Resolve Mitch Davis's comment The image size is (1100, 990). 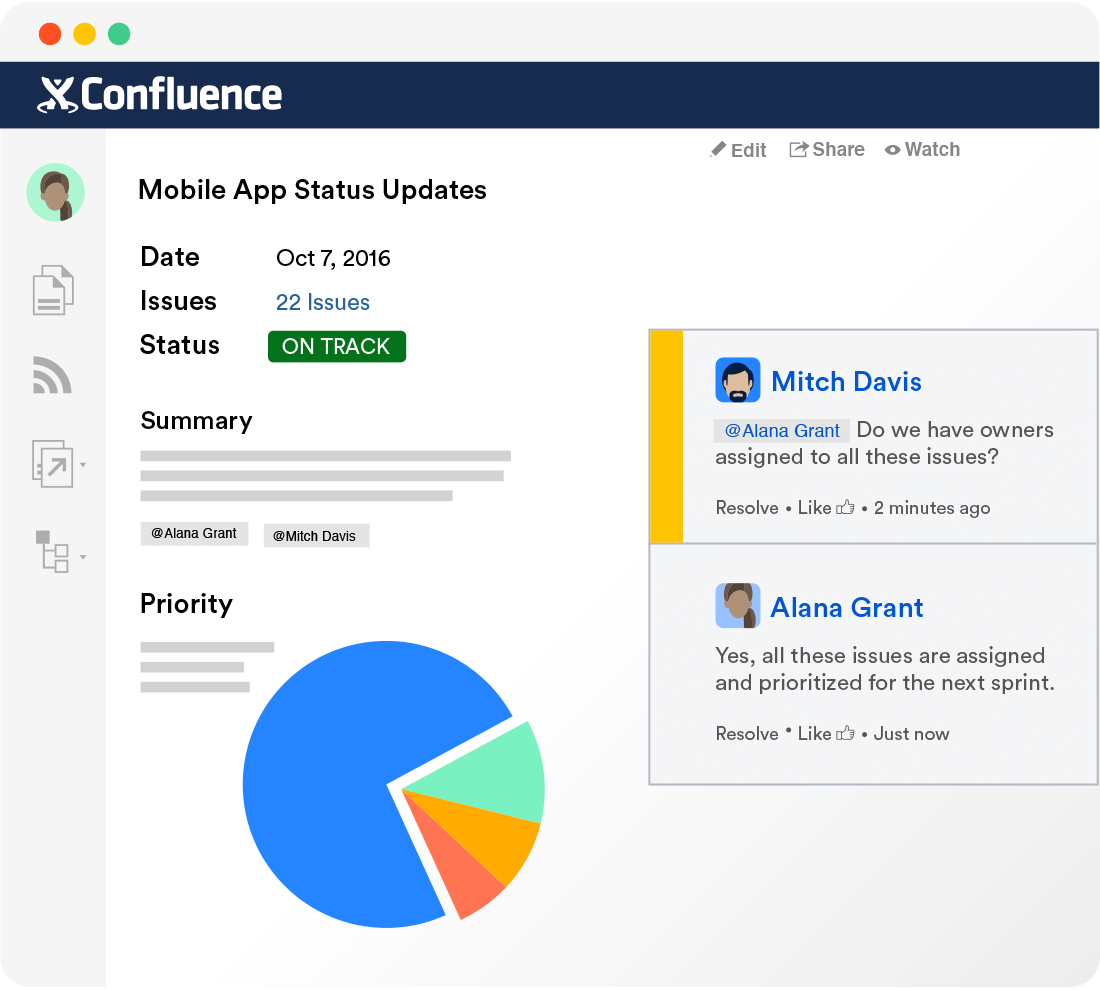click(747, 507)
